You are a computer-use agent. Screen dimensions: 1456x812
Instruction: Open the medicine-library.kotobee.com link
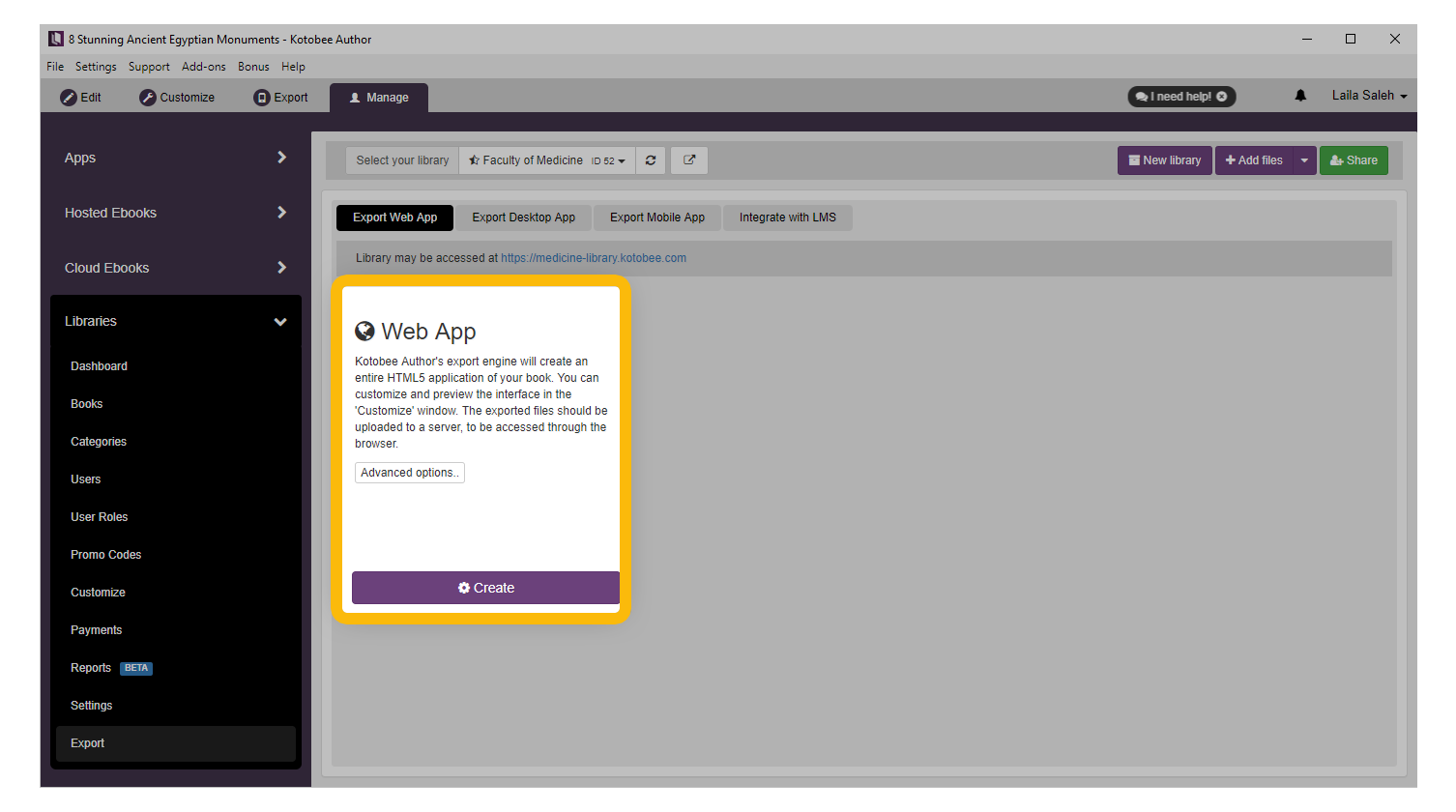click(x=594, y=258)
